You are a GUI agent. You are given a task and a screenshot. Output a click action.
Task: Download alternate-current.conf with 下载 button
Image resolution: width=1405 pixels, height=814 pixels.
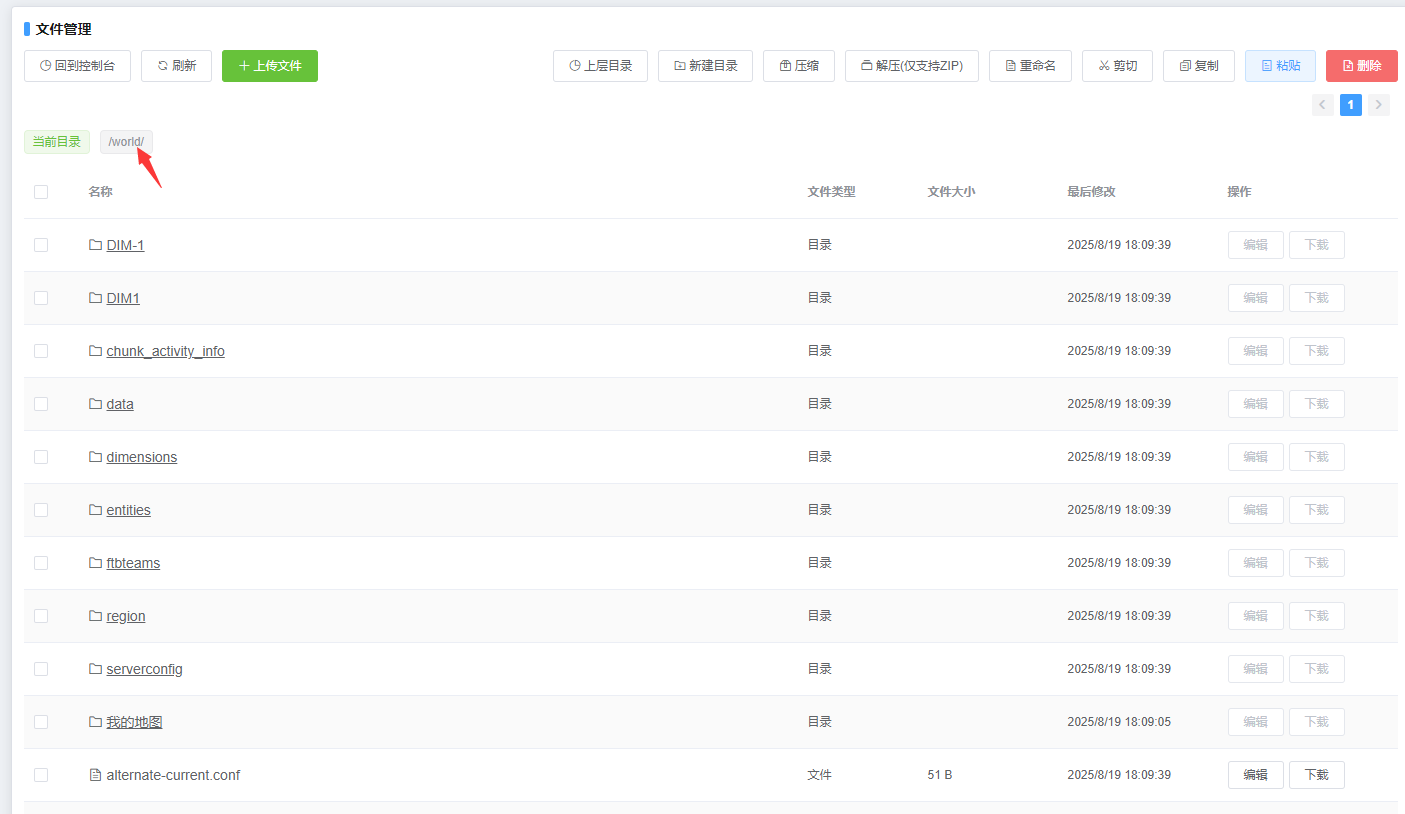pos(1316,775)
